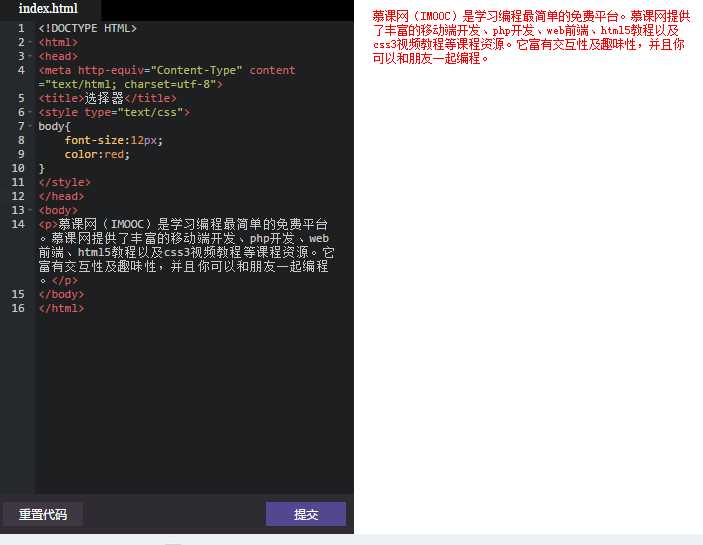Click the DOCTYPE HTML declaration on line 1
The image size is (703, 545).
(x=87, y=28)
